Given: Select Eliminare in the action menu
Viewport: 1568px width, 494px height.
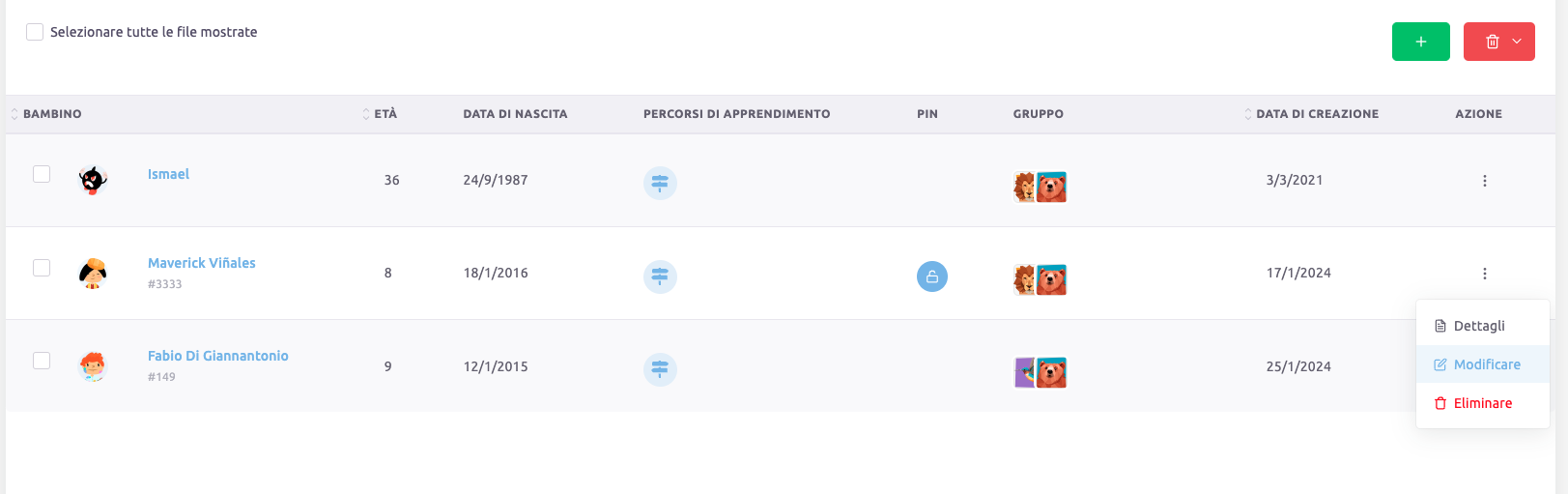Looking at the screenshot, I should tap(1482, 403).
